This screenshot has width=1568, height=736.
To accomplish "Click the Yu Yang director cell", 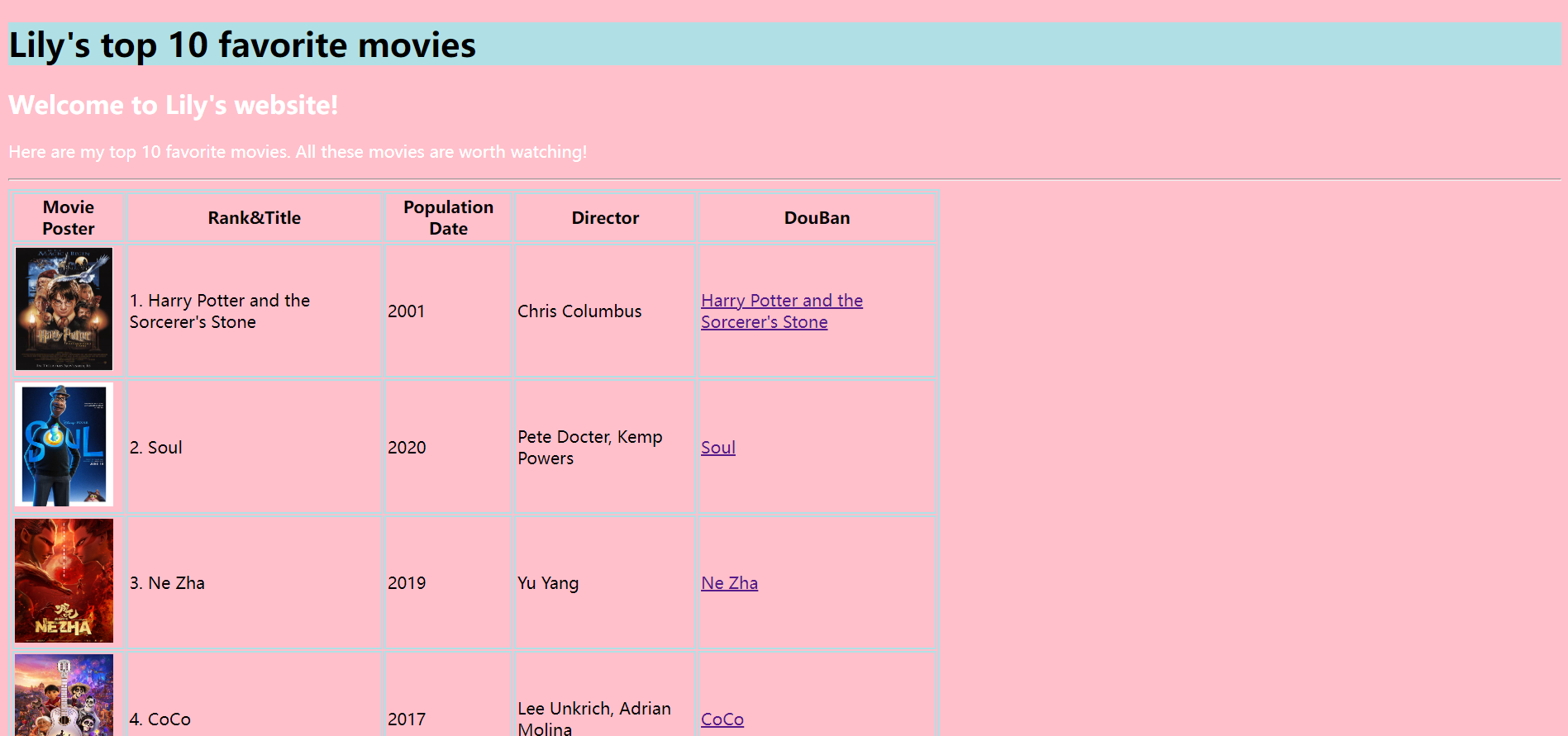I will point(605,583).
